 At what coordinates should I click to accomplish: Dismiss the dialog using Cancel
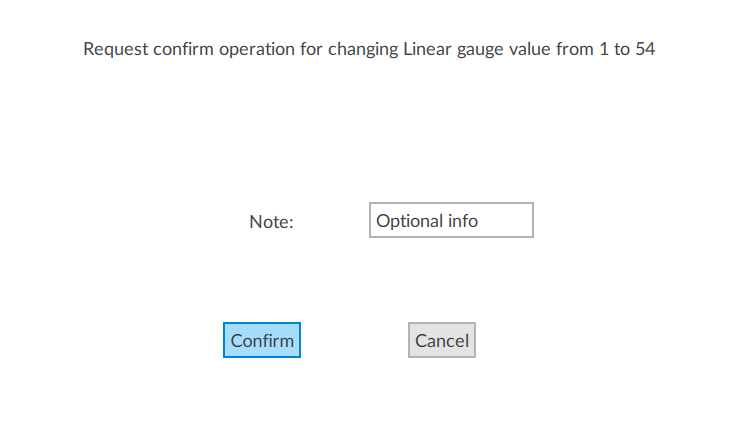(441, 340)
